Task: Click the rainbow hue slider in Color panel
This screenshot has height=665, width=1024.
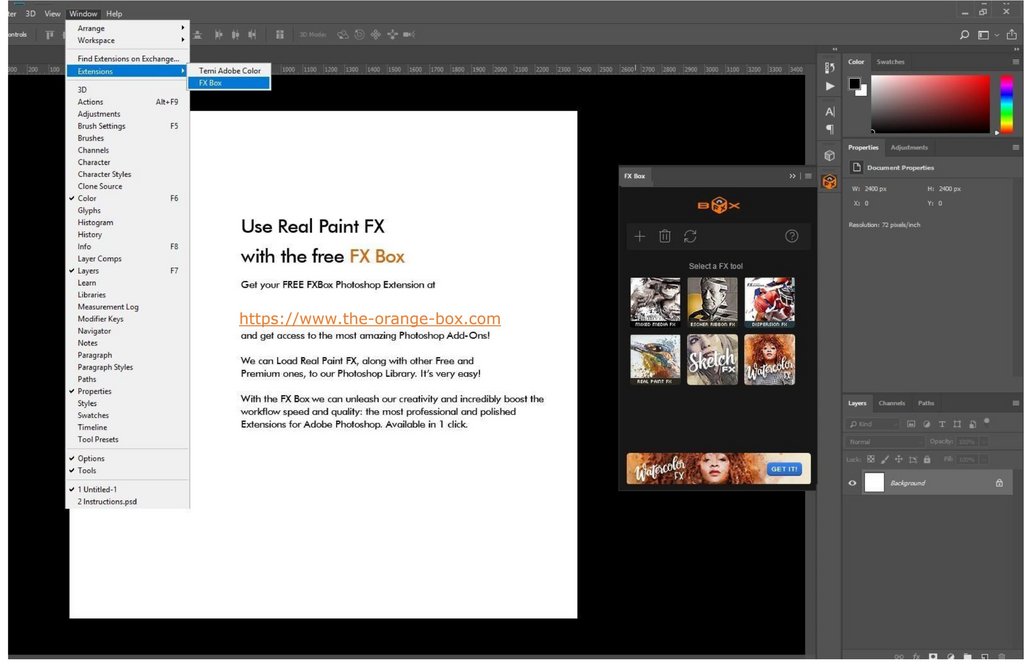Action: (x=1007, y=103)
